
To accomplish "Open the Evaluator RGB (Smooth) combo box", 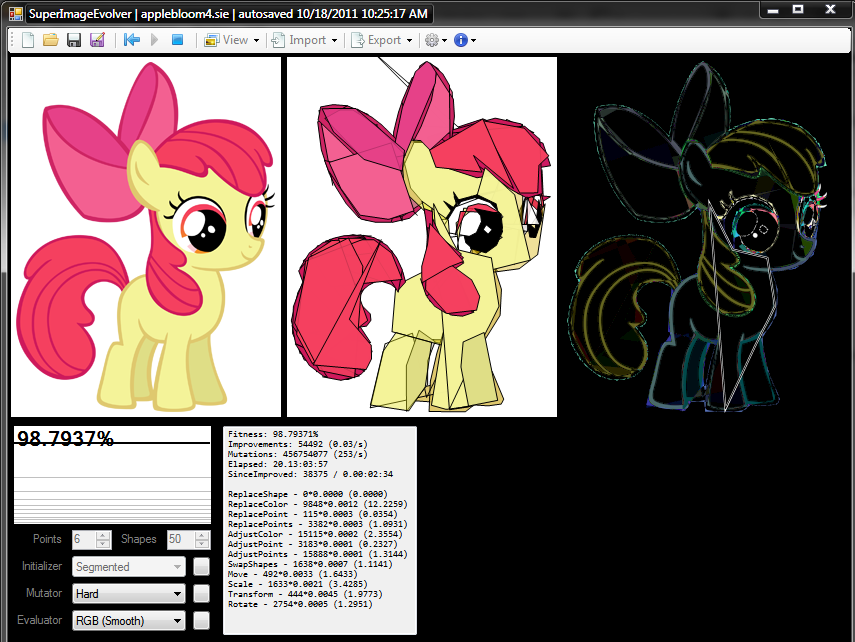I will click(129, 621).
